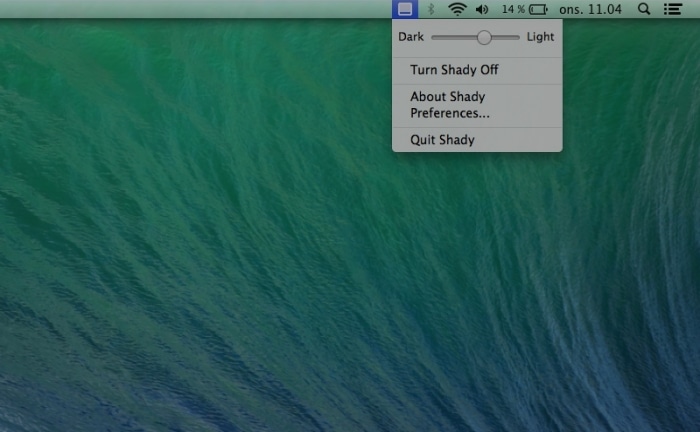The image size is (700, 432).
Task: Click the battery icon in the menu bar
Action: [x=538, y=9]
